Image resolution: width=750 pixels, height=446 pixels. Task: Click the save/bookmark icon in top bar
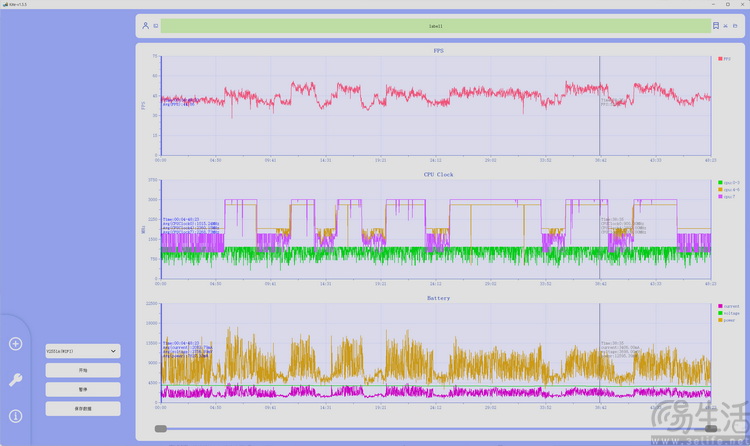pyautogui.click(x=715, y=26)
